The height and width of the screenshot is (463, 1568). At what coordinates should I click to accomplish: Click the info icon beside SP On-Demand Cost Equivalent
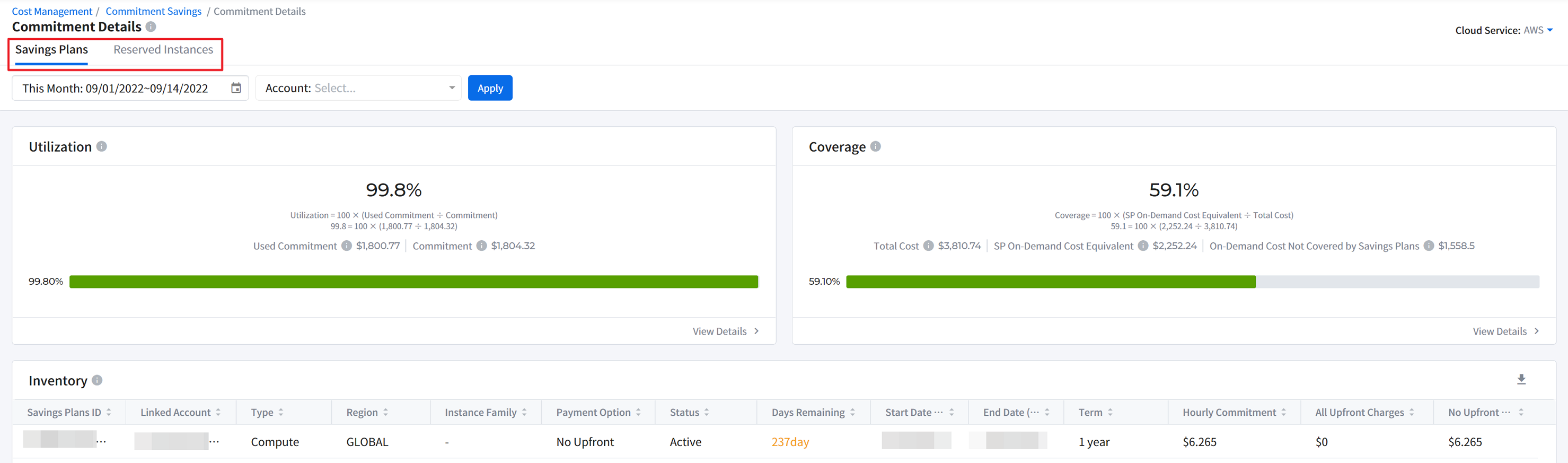pyautogui.click(x=1143, y=246)
